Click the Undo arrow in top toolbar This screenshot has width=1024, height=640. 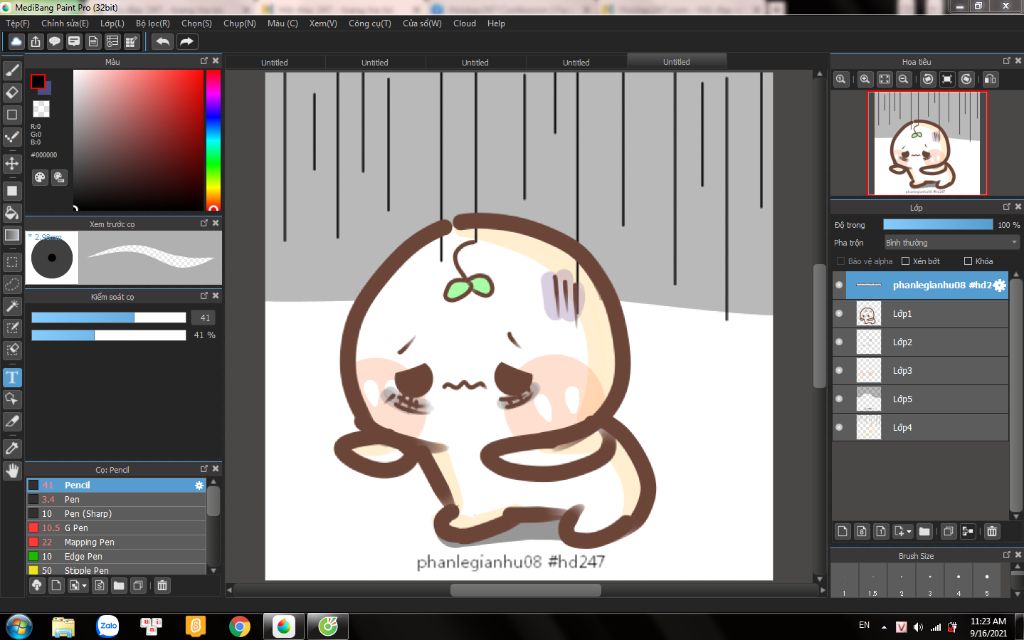[162, 42]
